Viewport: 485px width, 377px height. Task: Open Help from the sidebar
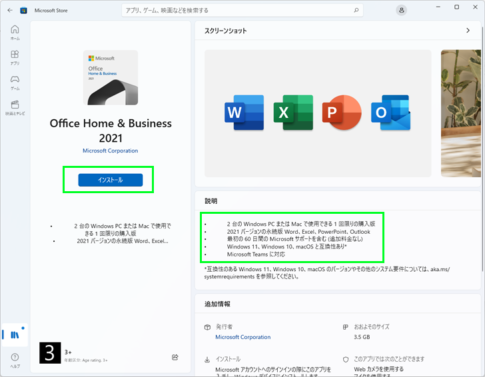coord(15,360)
